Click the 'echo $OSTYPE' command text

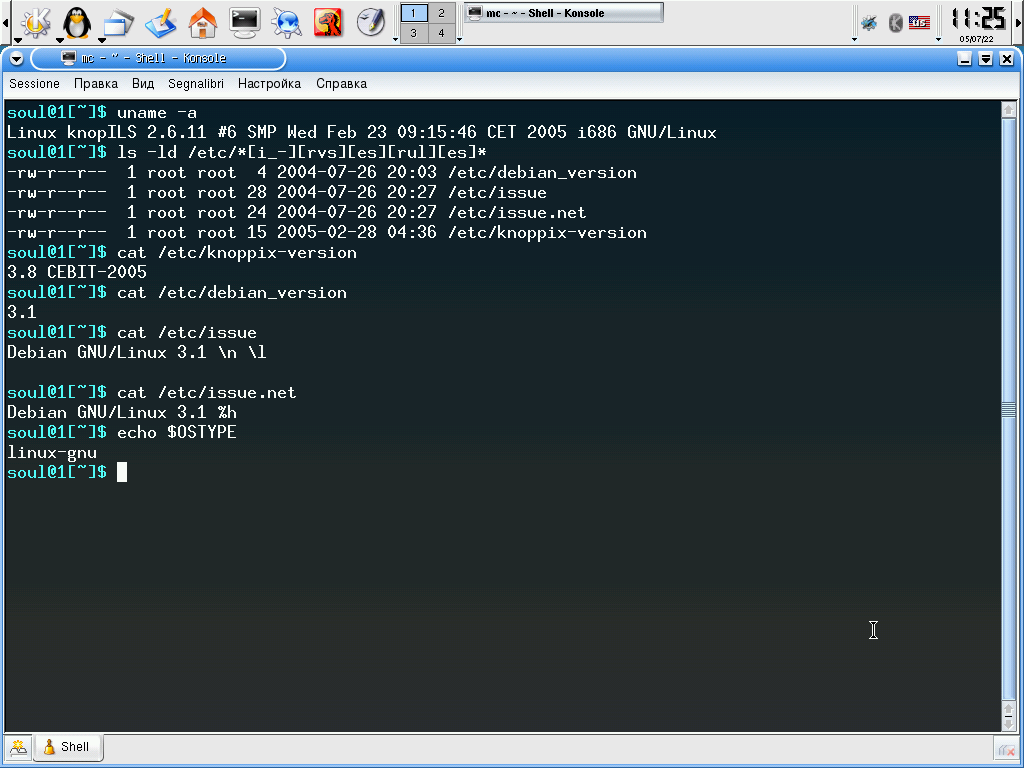[x=176, y=432]
